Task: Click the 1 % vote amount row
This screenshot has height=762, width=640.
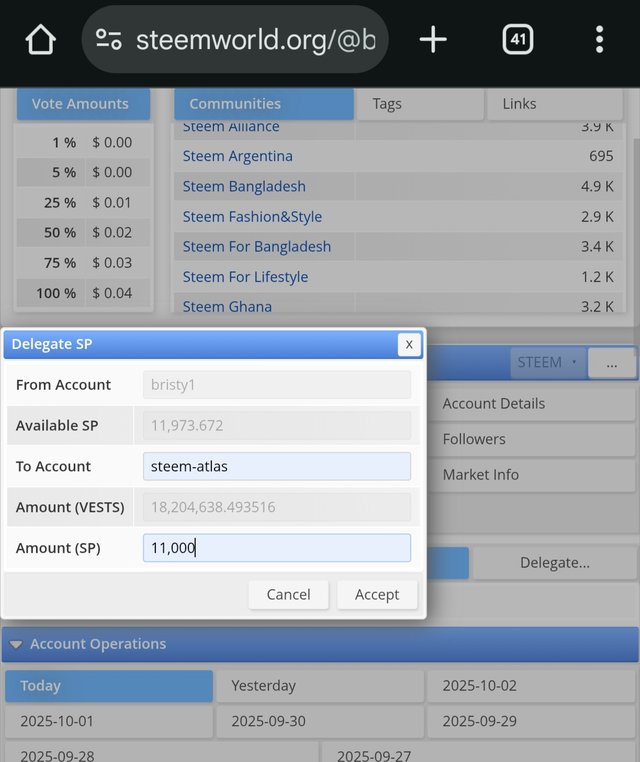Action: (84, 142)
